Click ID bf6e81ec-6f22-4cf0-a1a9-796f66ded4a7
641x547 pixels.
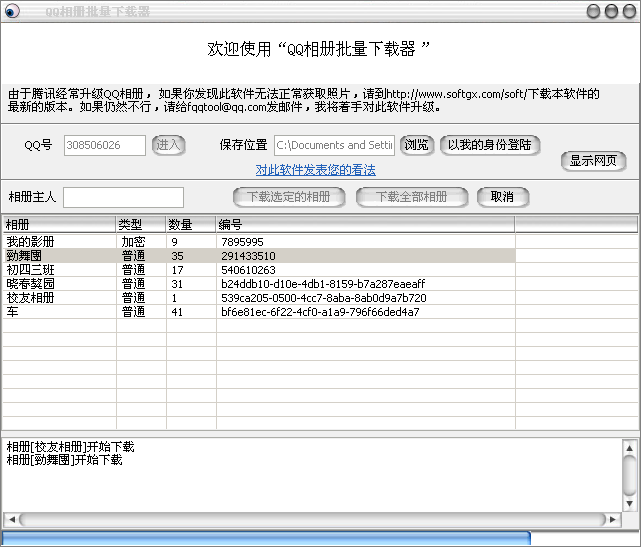coord(320,312)
